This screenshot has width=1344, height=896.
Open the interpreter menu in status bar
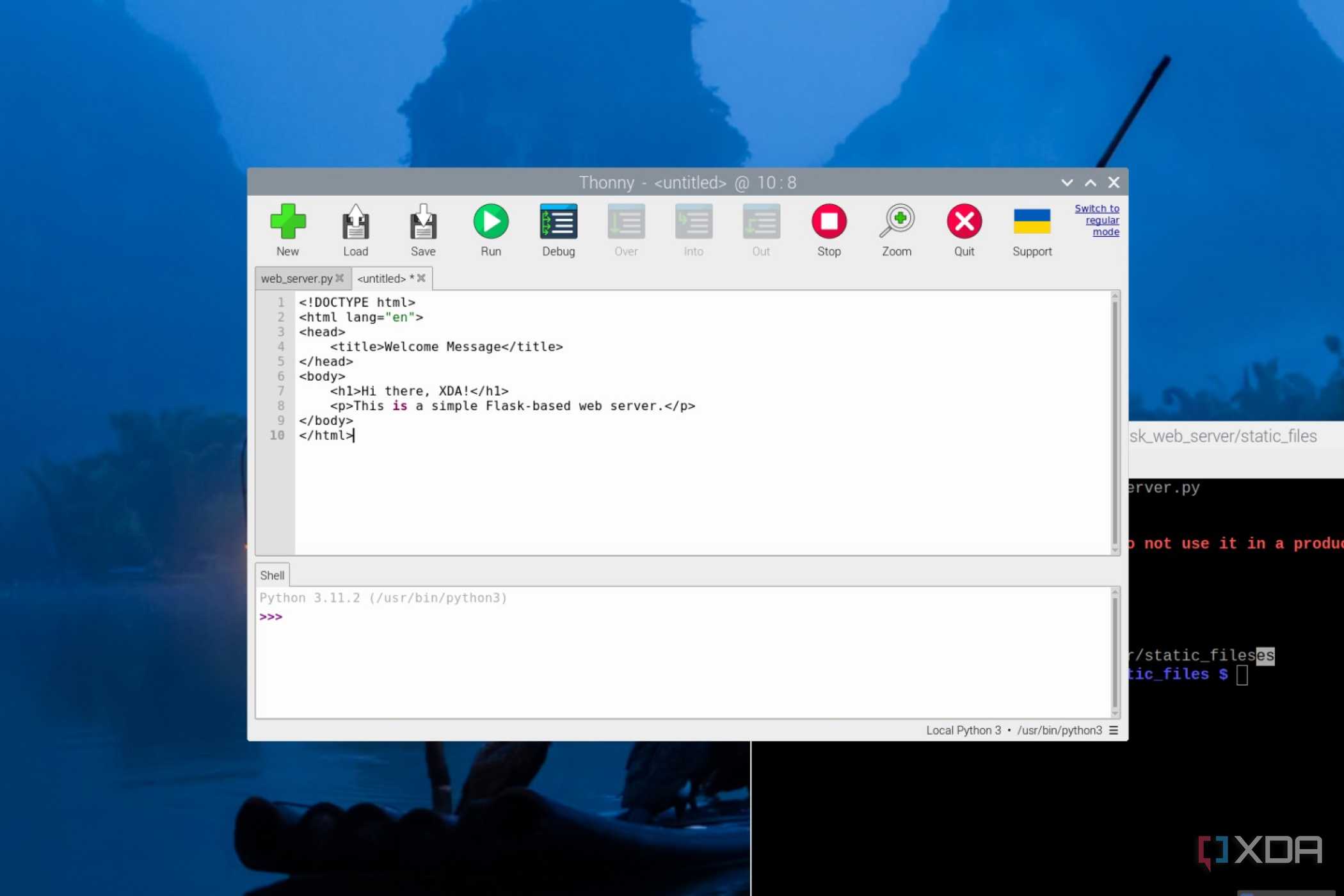[1114, 730]
